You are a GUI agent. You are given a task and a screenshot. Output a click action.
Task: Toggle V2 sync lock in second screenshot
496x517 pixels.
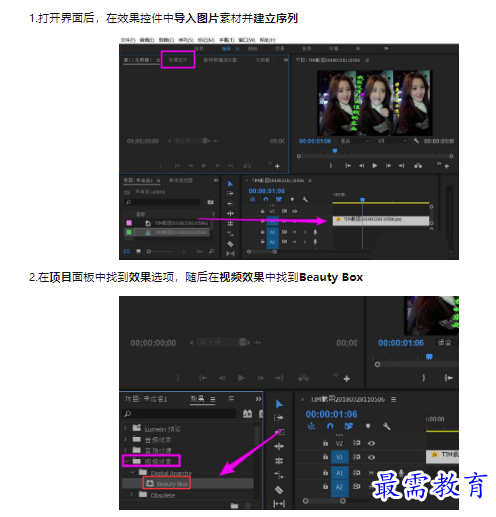pos(356,443)
